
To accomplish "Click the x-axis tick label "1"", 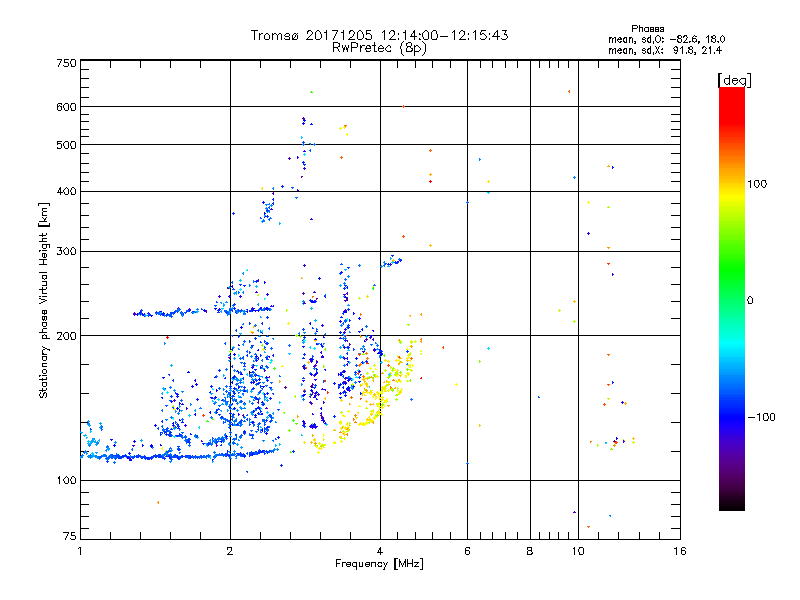I will point(80,551).
